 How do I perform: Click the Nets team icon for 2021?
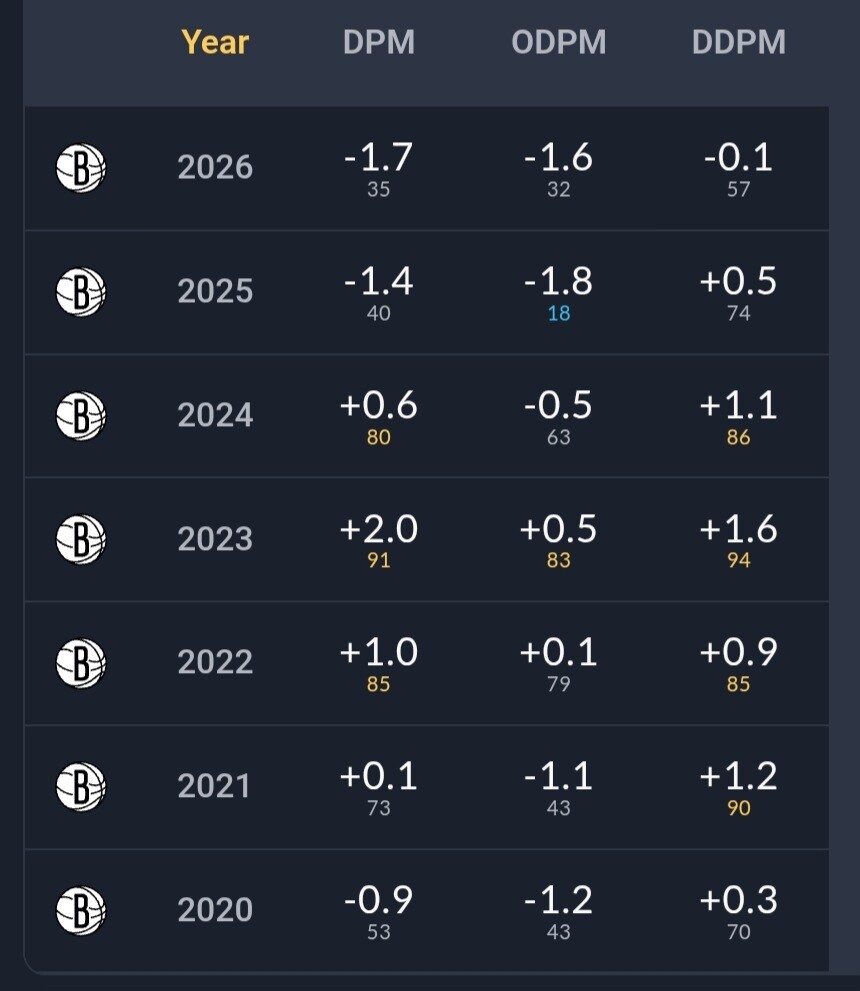click(x=80, y=786)
